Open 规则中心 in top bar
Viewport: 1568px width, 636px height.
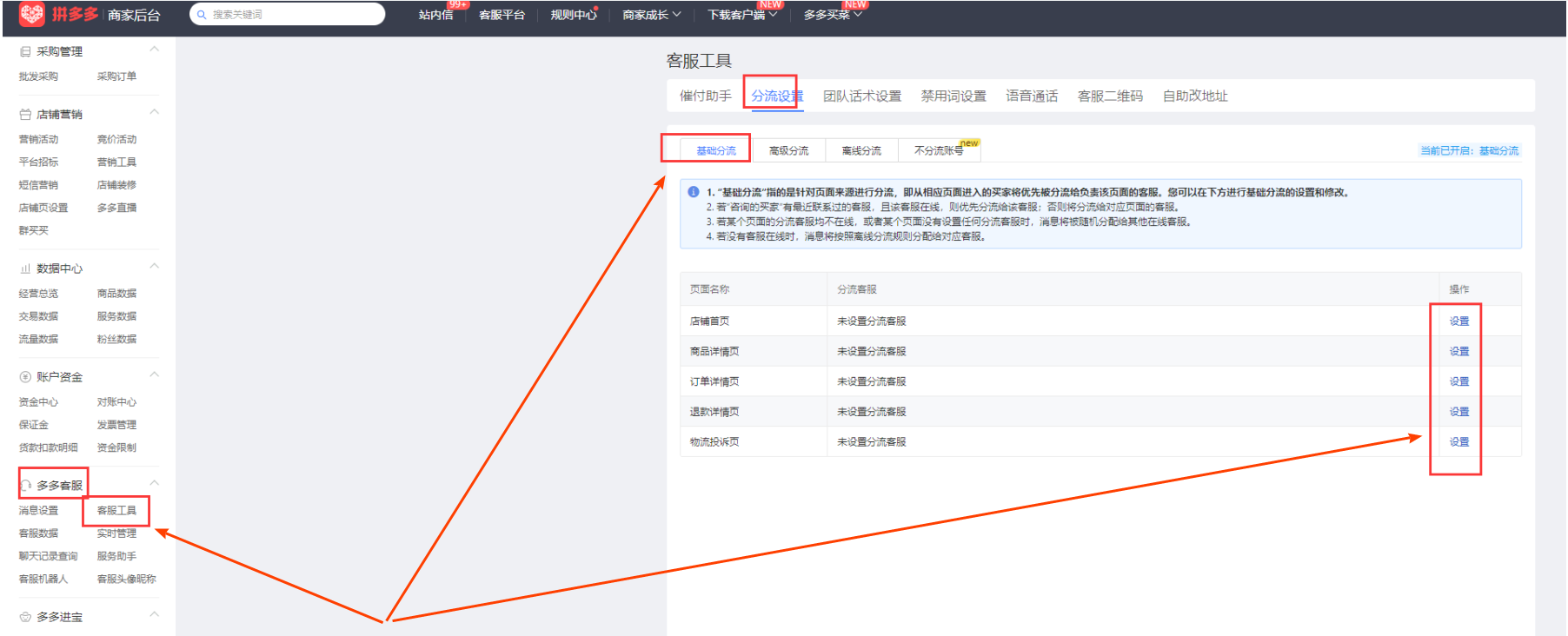(x=574, y=15)
